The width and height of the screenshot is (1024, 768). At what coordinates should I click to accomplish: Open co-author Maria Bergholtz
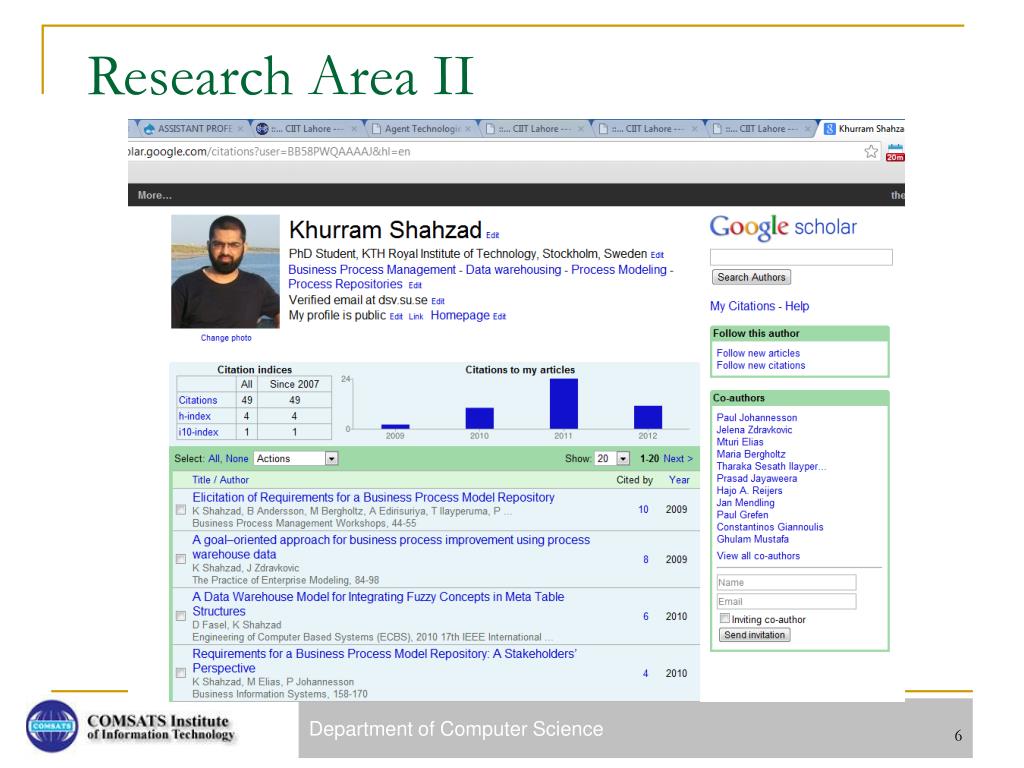coord(751,454)
